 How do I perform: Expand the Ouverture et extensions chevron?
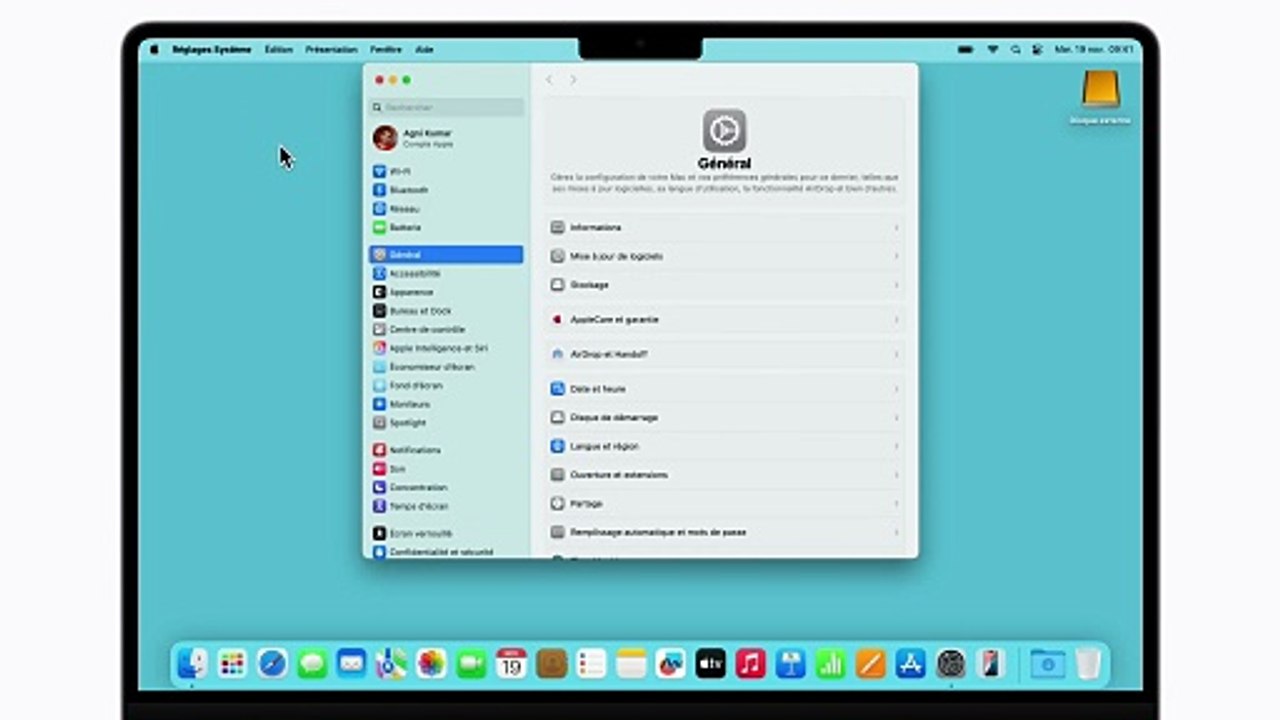click(x=896, y=475)
